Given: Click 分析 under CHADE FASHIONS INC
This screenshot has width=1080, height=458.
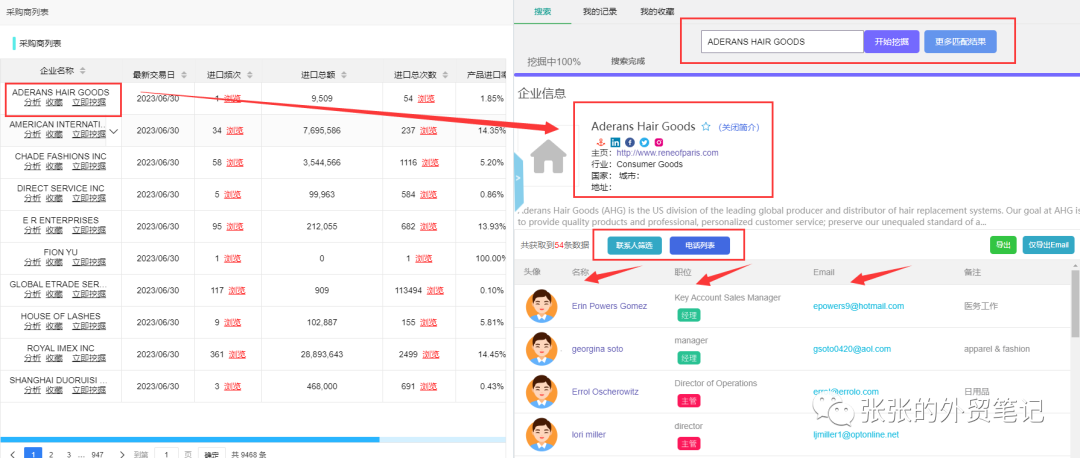Looking at the screenshot, I should pos(32,166).
